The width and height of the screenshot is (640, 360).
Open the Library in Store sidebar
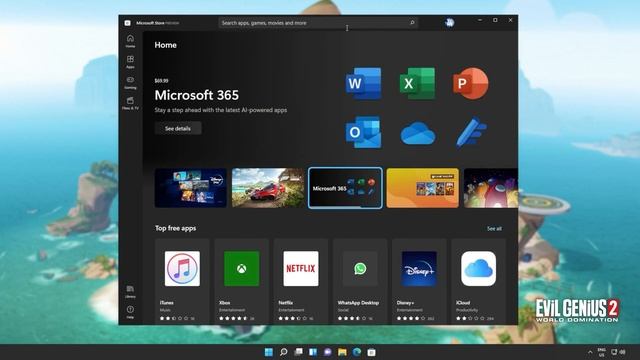[x=130, y=291]
